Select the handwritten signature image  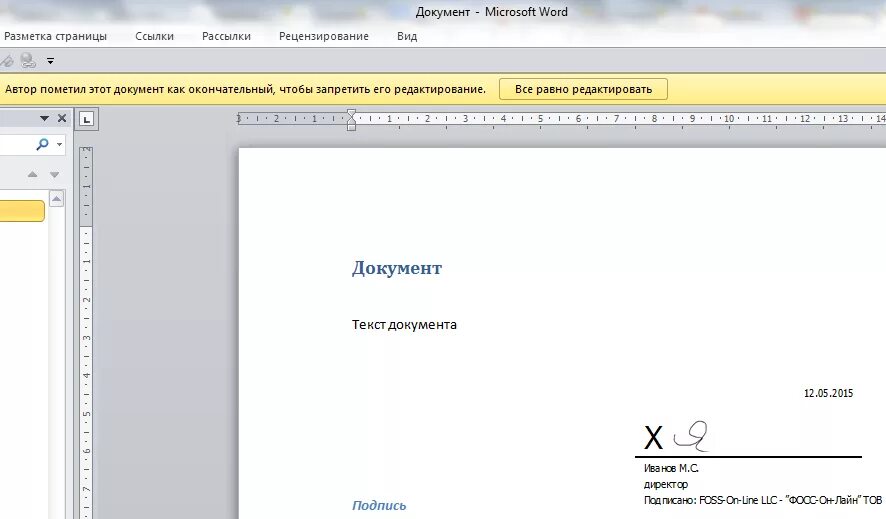click(x=692, y=437)
